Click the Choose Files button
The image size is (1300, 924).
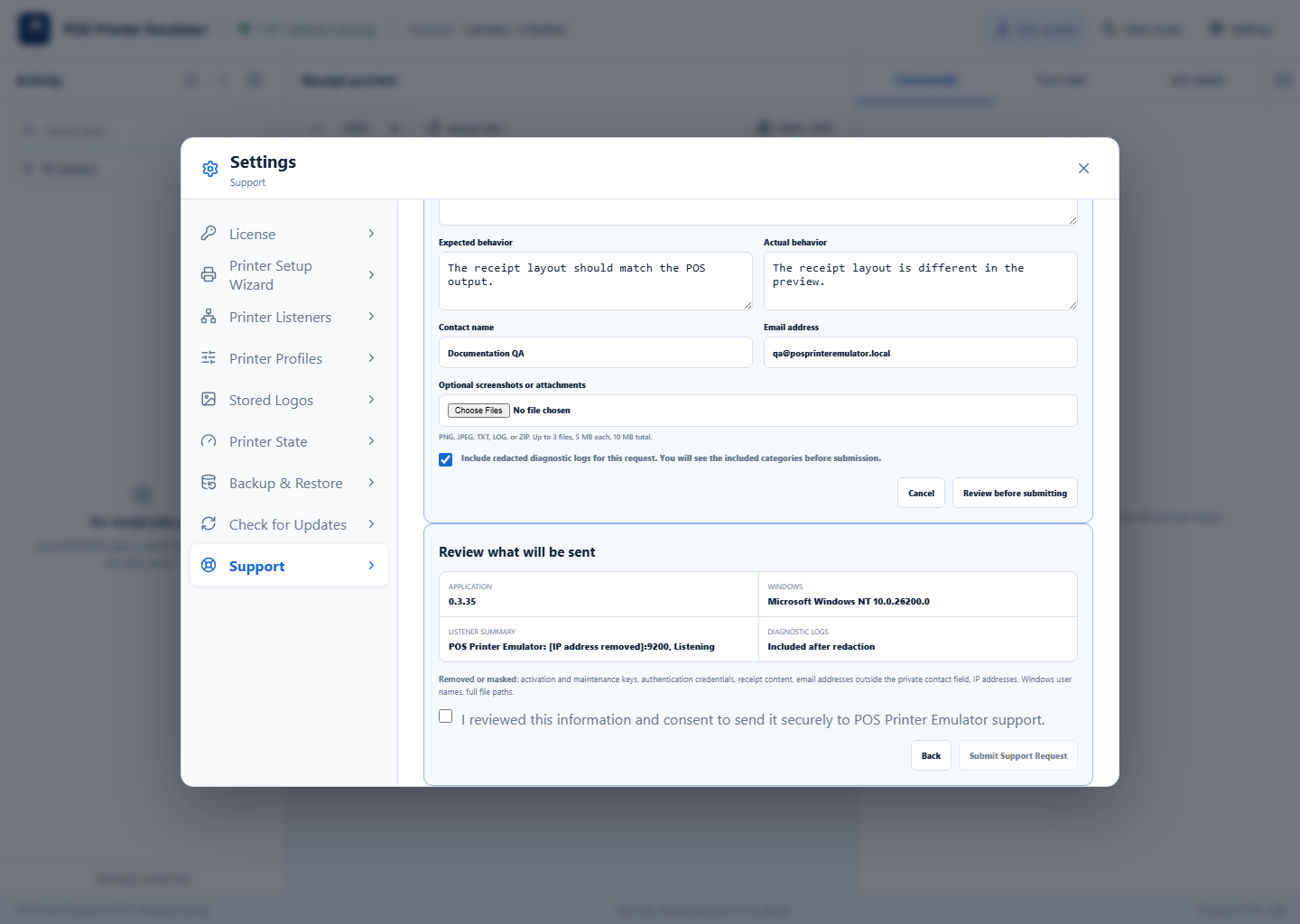click(x=478, y=411)
